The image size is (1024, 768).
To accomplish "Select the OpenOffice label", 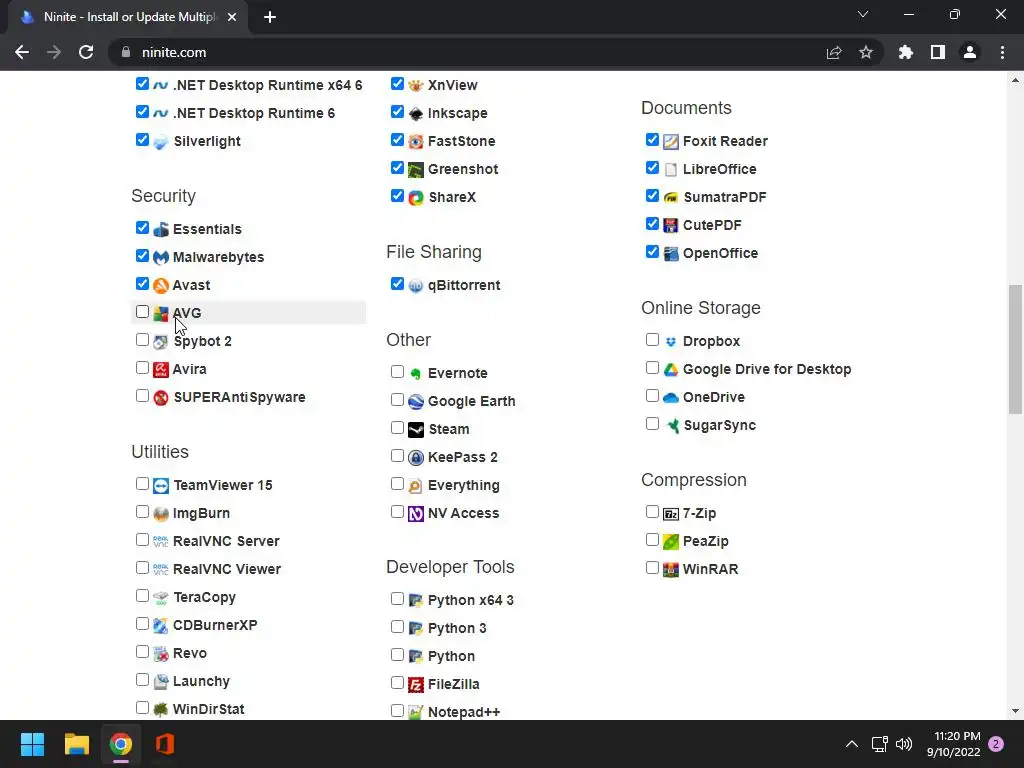I will tap(720, 253).
